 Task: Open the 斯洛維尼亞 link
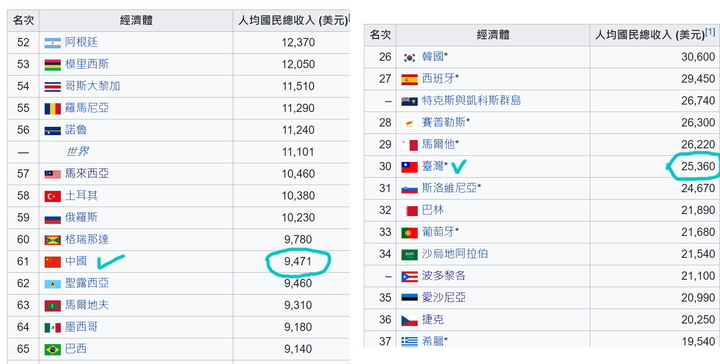pos(449,188)
